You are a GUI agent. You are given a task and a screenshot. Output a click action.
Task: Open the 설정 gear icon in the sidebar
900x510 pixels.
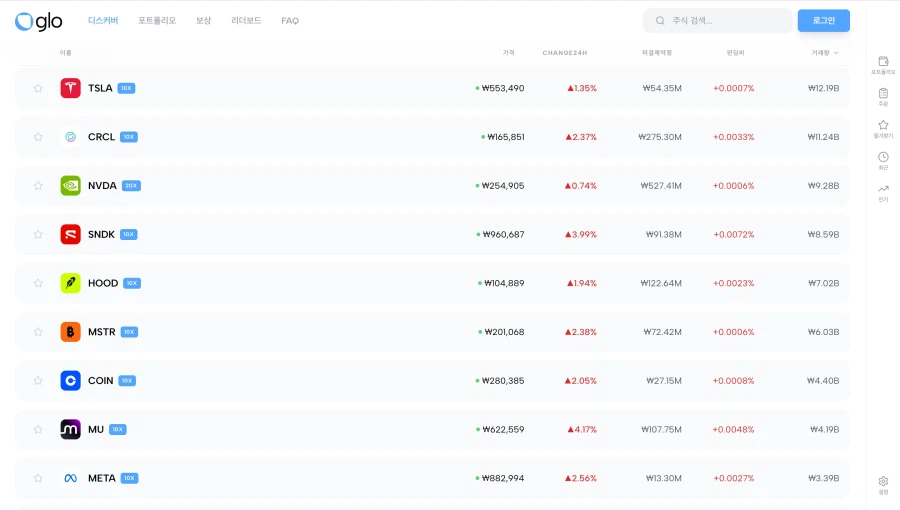point(883,482)
